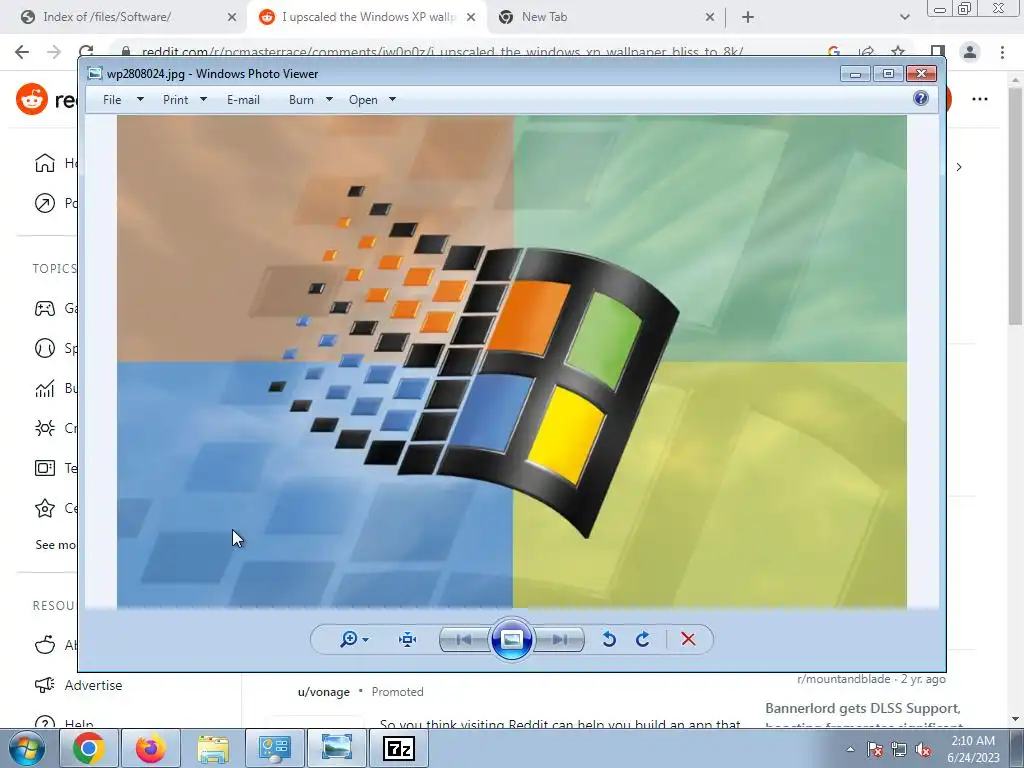Open Chrome profile avatar
This screenshot has width=1024, height=768.
pos(970,52)
